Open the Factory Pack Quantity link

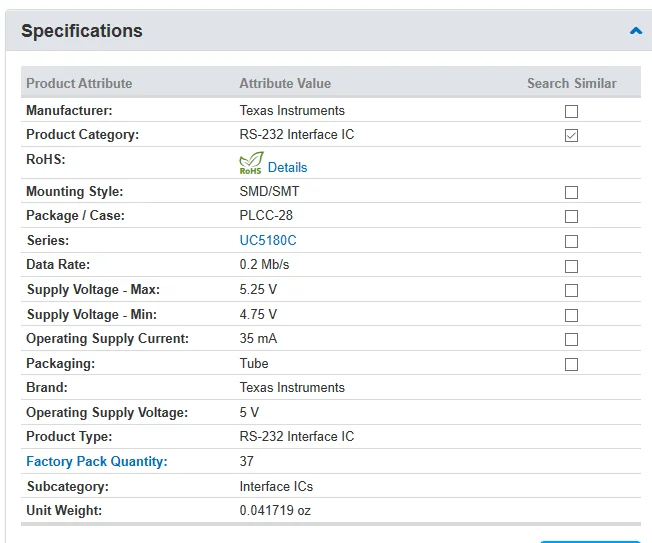(96, 462)
